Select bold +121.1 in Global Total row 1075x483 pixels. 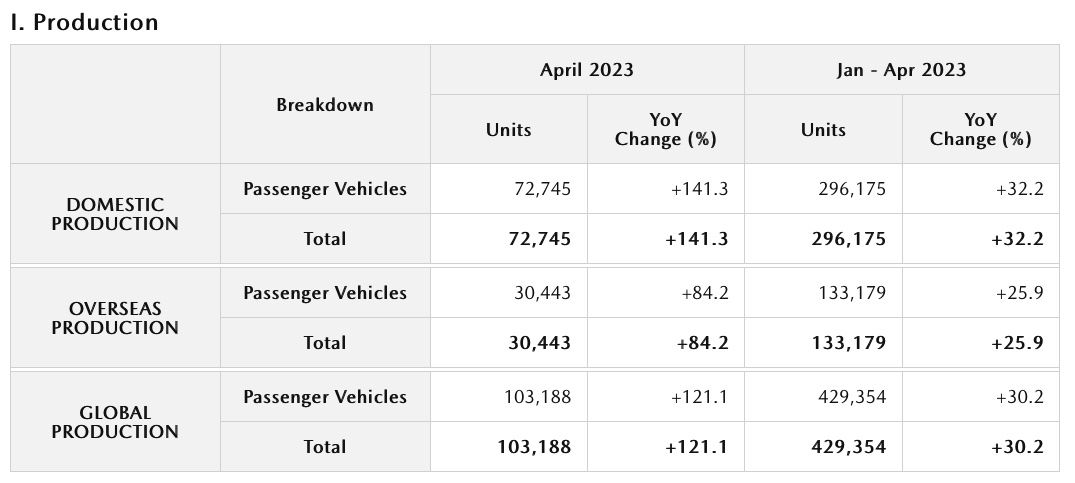coord(697,447)
